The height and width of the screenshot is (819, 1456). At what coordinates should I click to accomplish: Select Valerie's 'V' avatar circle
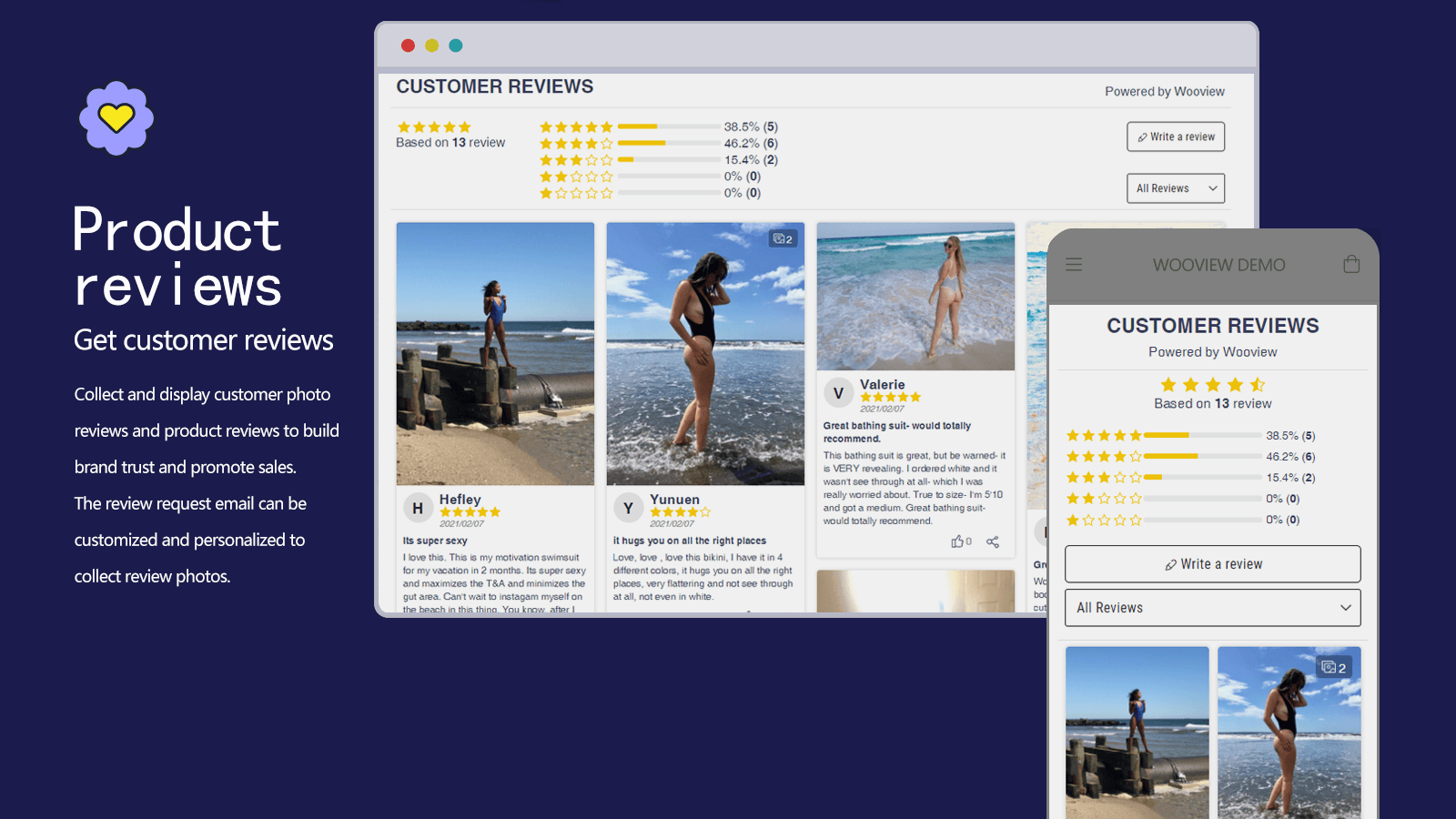[840, 392]
